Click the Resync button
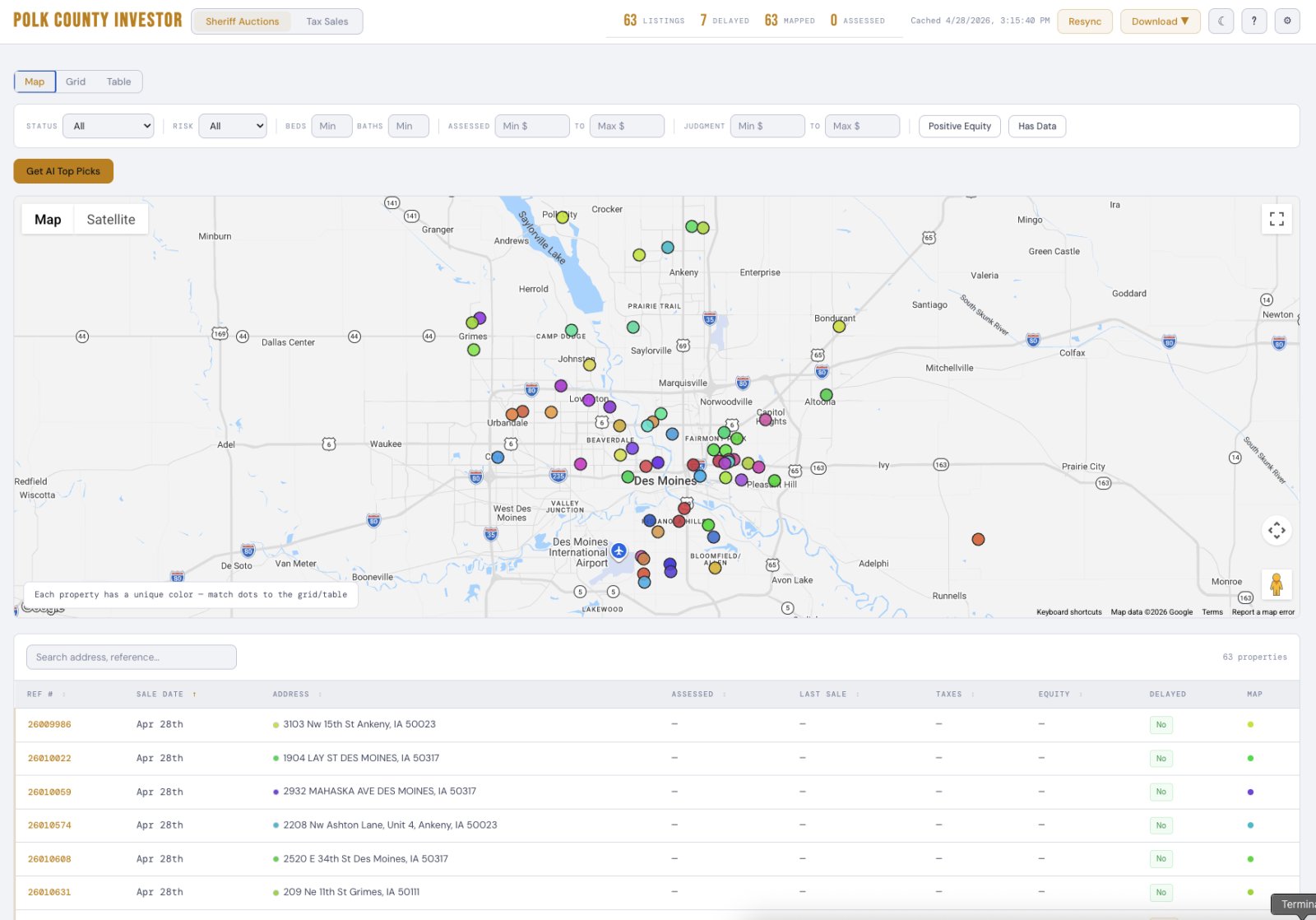The width and height of the screenshot is (1316, 920). tap(1085, 21)
